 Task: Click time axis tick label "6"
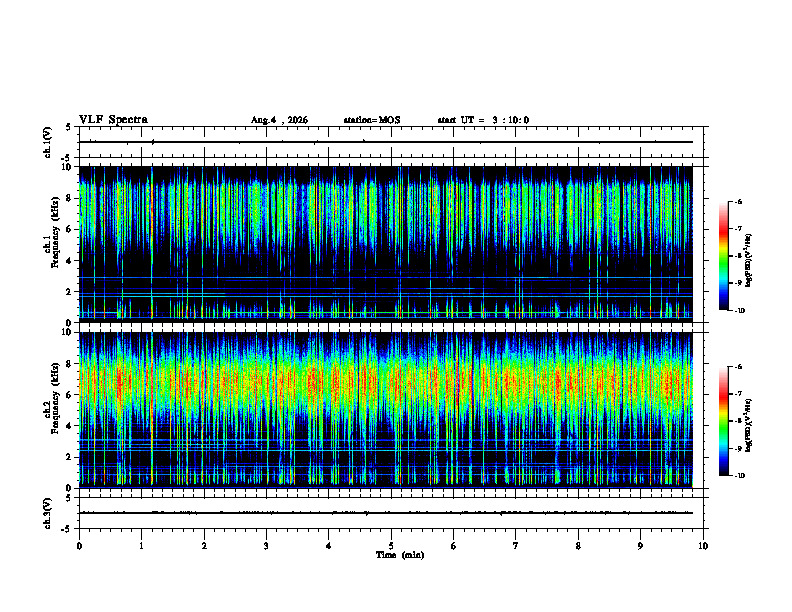point(453,546)
